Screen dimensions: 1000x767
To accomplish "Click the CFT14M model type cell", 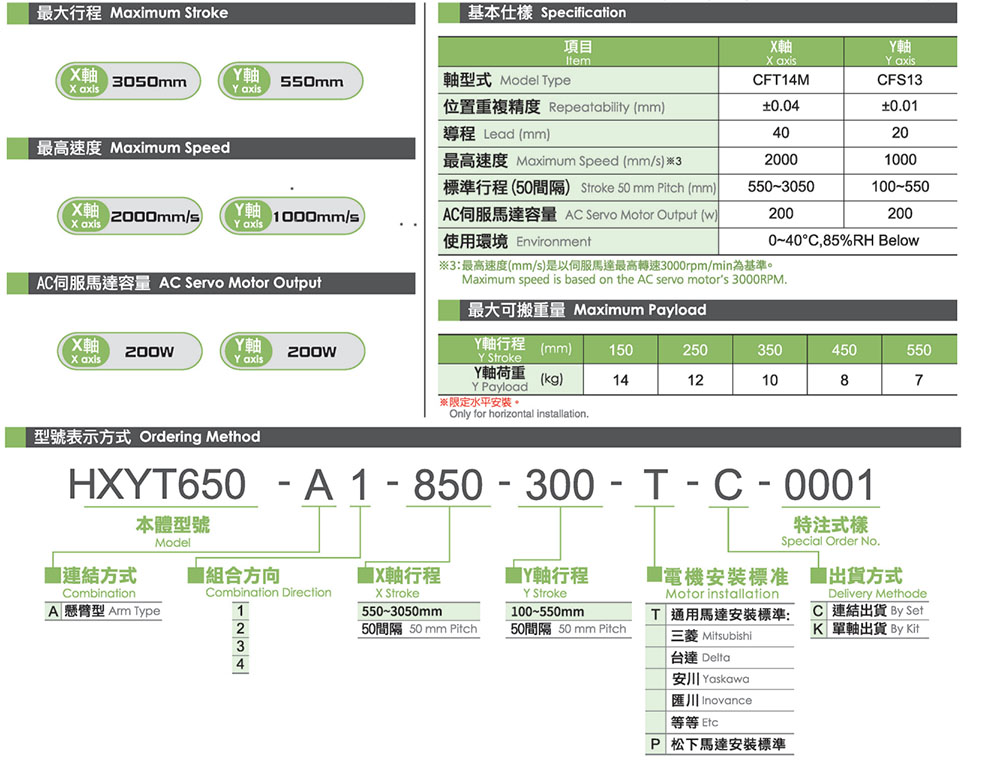I will pyautogui.click(x=781, y=80).
